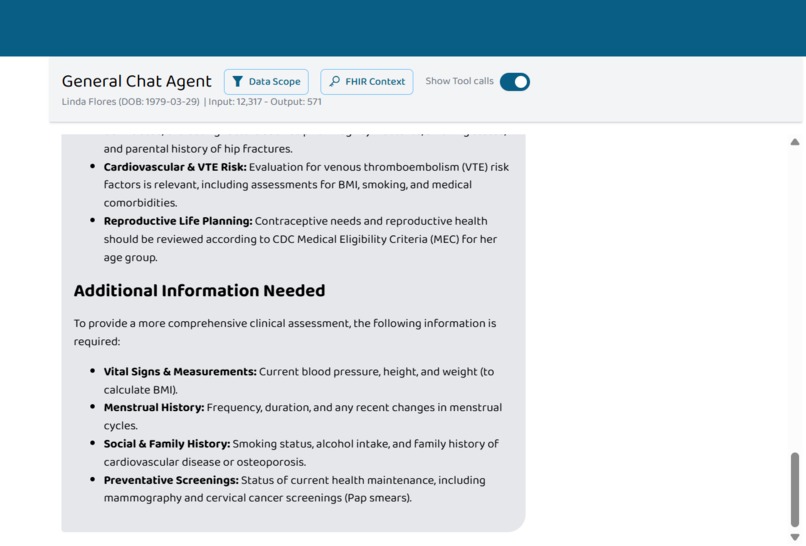The height and width of the screenshot is (546, 806).
Task: Click the 'parental history of hip fractures' text
Action: 209,149
